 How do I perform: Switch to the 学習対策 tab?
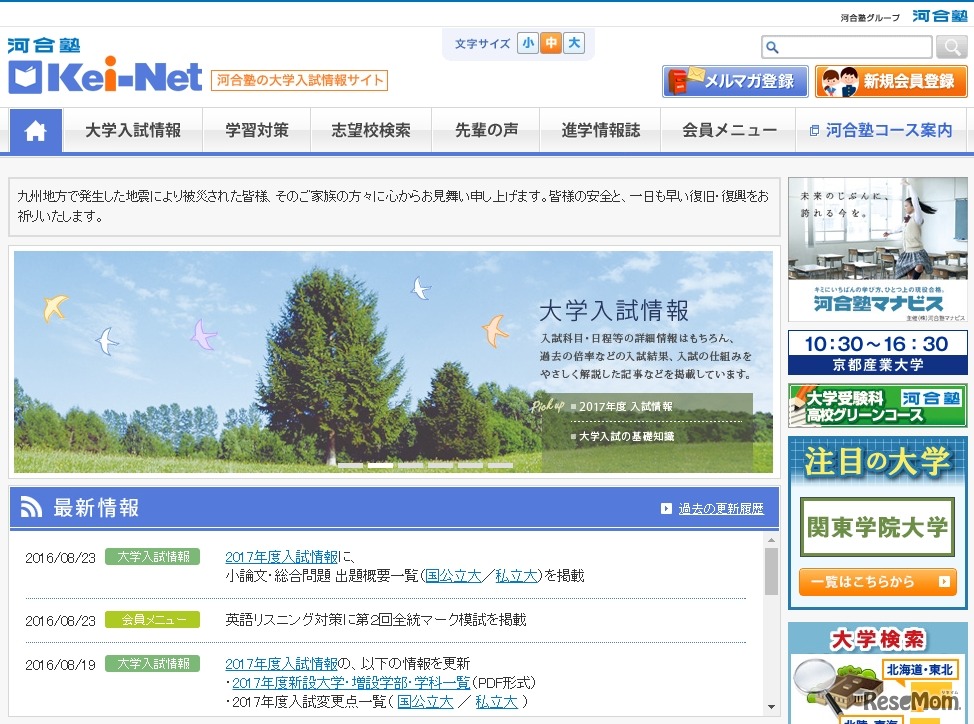256,130
